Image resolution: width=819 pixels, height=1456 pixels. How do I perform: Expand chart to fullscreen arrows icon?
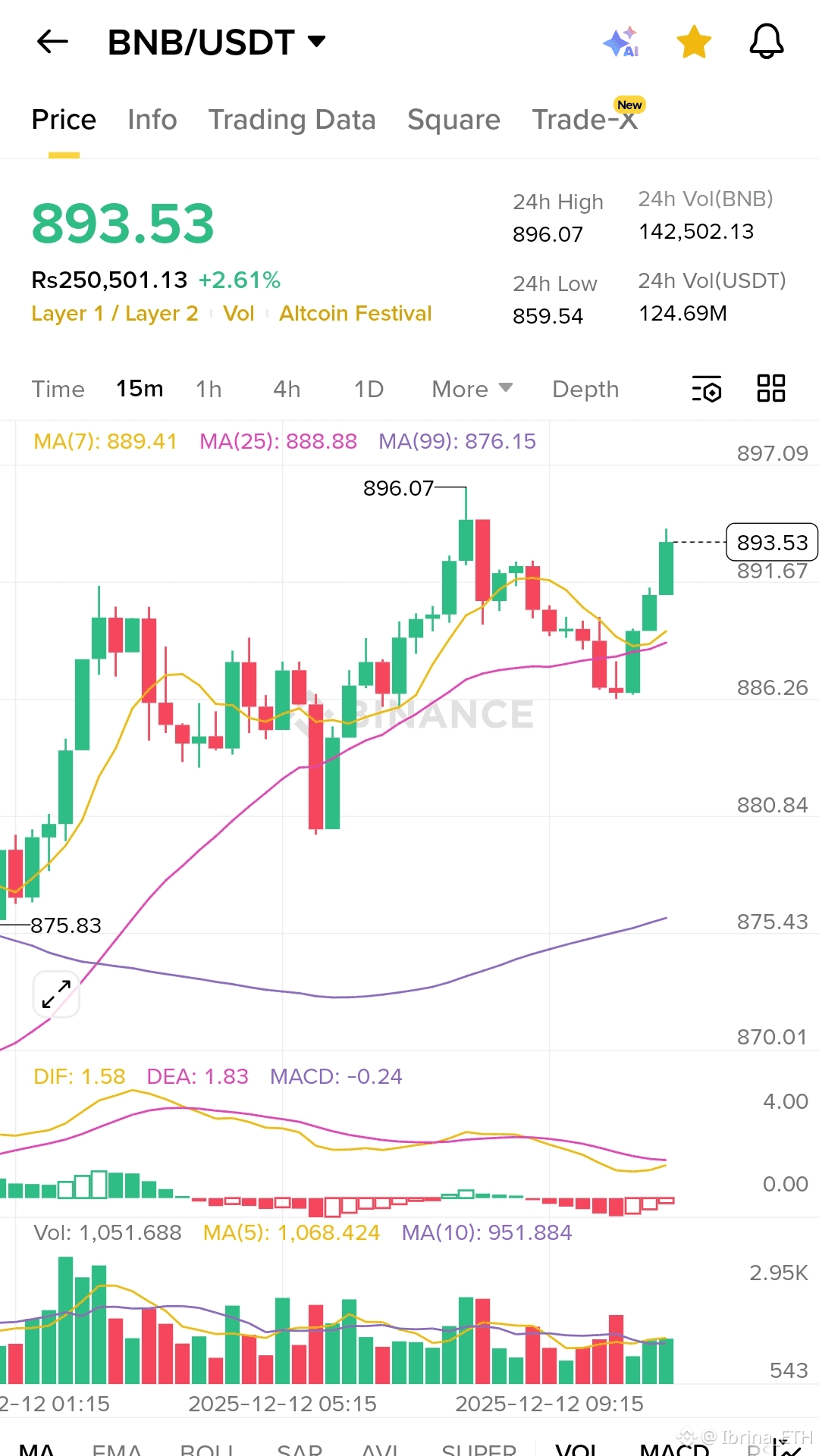pos(56,994)
